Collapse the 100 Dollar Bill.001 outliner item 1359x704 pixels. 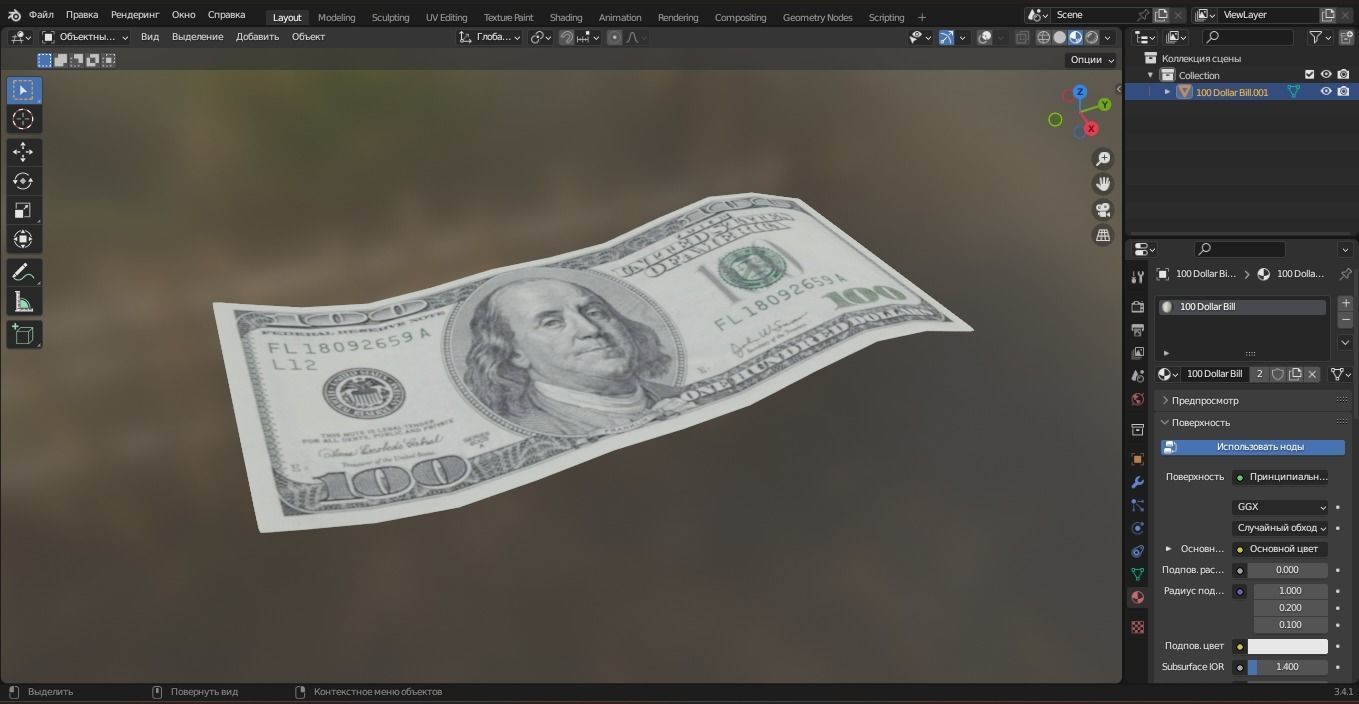point(1167,91)
